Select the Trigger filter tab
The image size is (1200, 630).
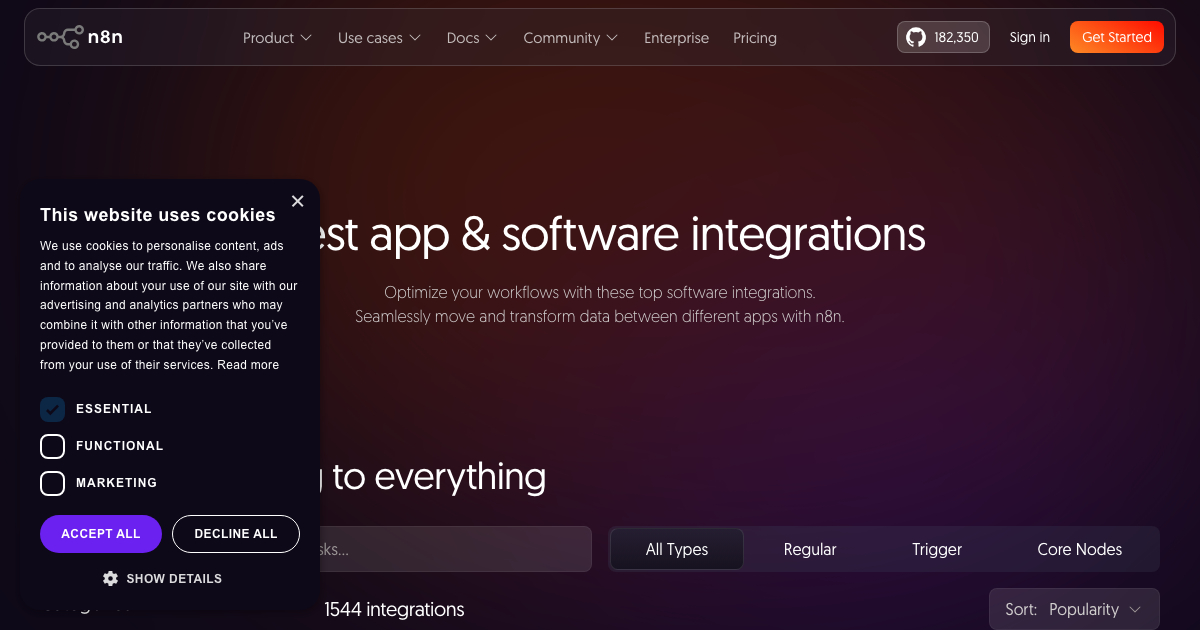[x=937, y=549]
